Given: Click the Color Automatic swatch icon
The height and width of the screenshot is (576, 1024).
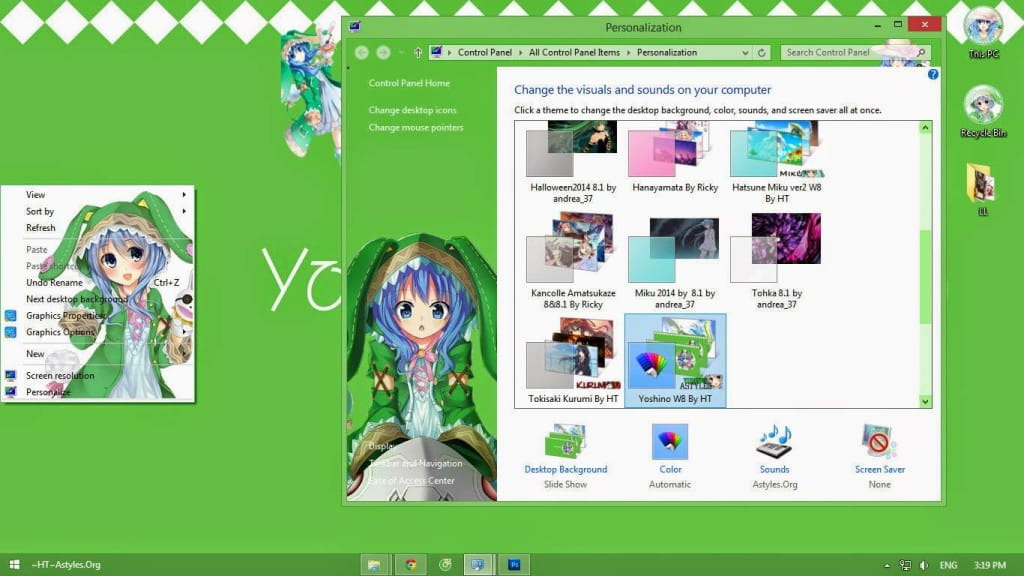Looking at the screenshot, I should (669, 442).
